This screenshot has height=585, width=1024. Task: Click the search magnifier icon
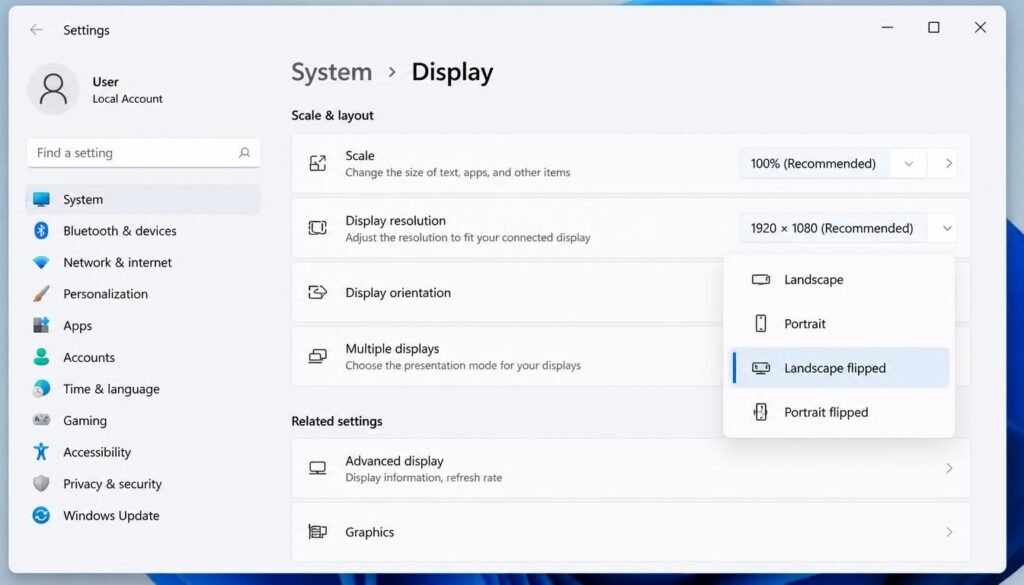[244, 153]
